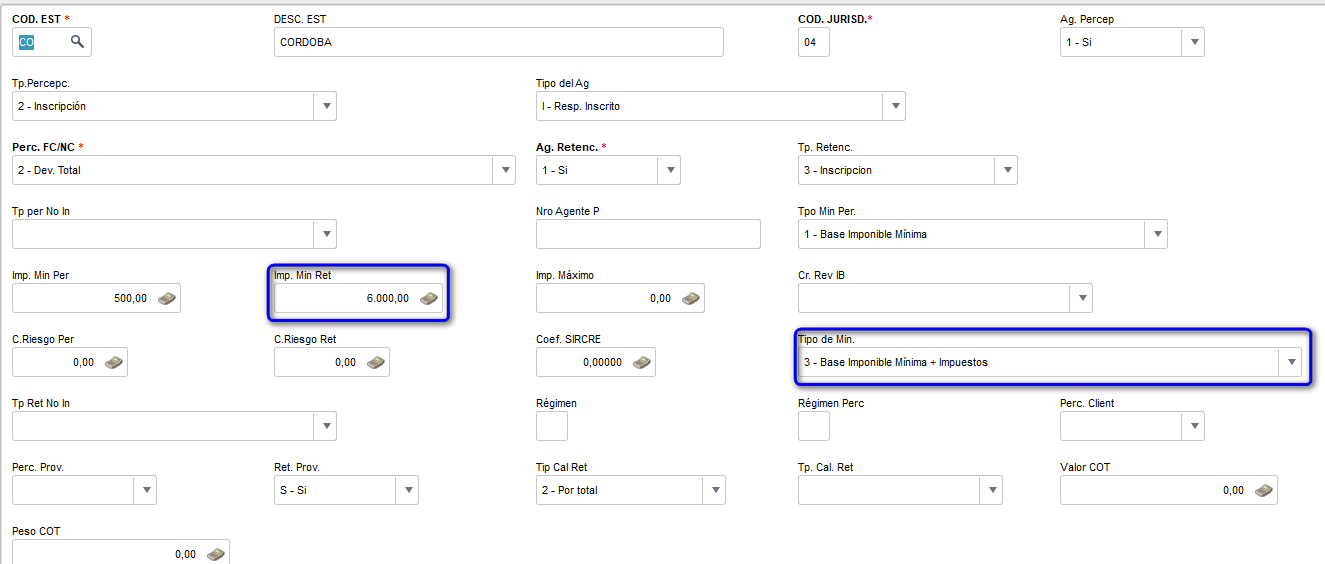Image resolution: width=1325 pixels, height=564 pixels.
Task: Expand the Tipo de Mín. dropdown
Action: 1291,362
